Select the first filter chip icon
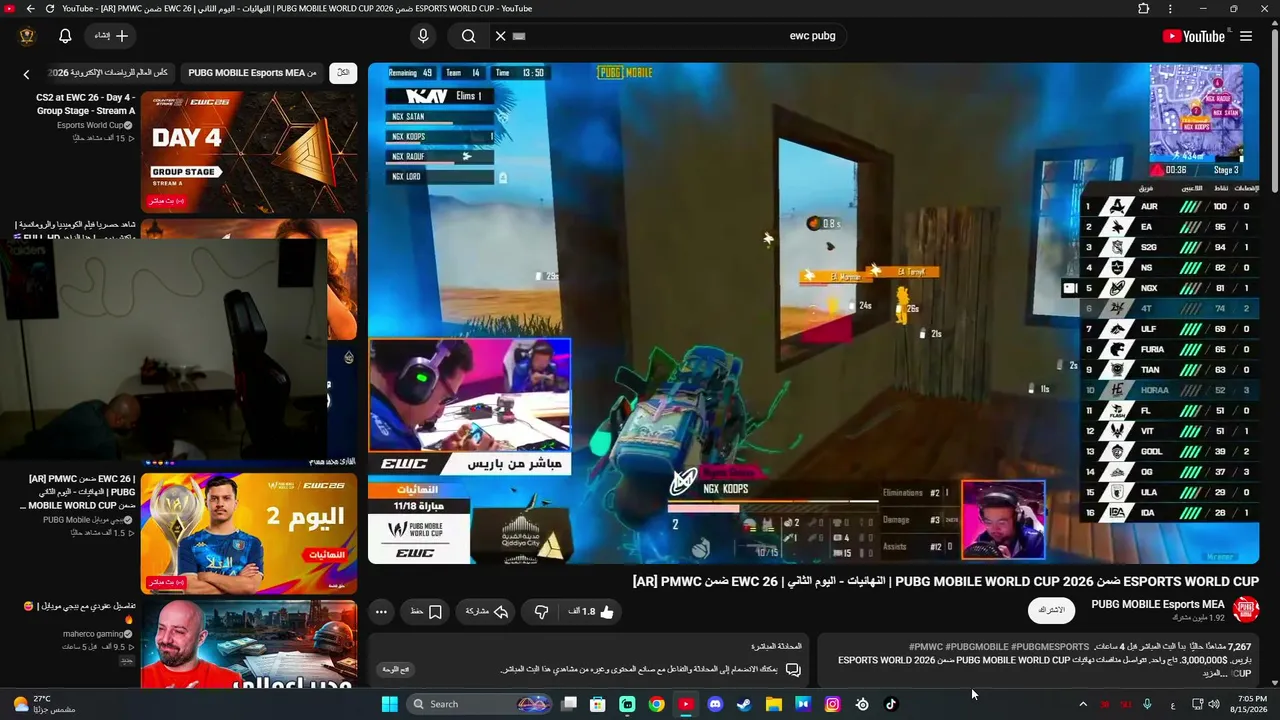The image size is (1280, 720). click(x=343, y=73)
